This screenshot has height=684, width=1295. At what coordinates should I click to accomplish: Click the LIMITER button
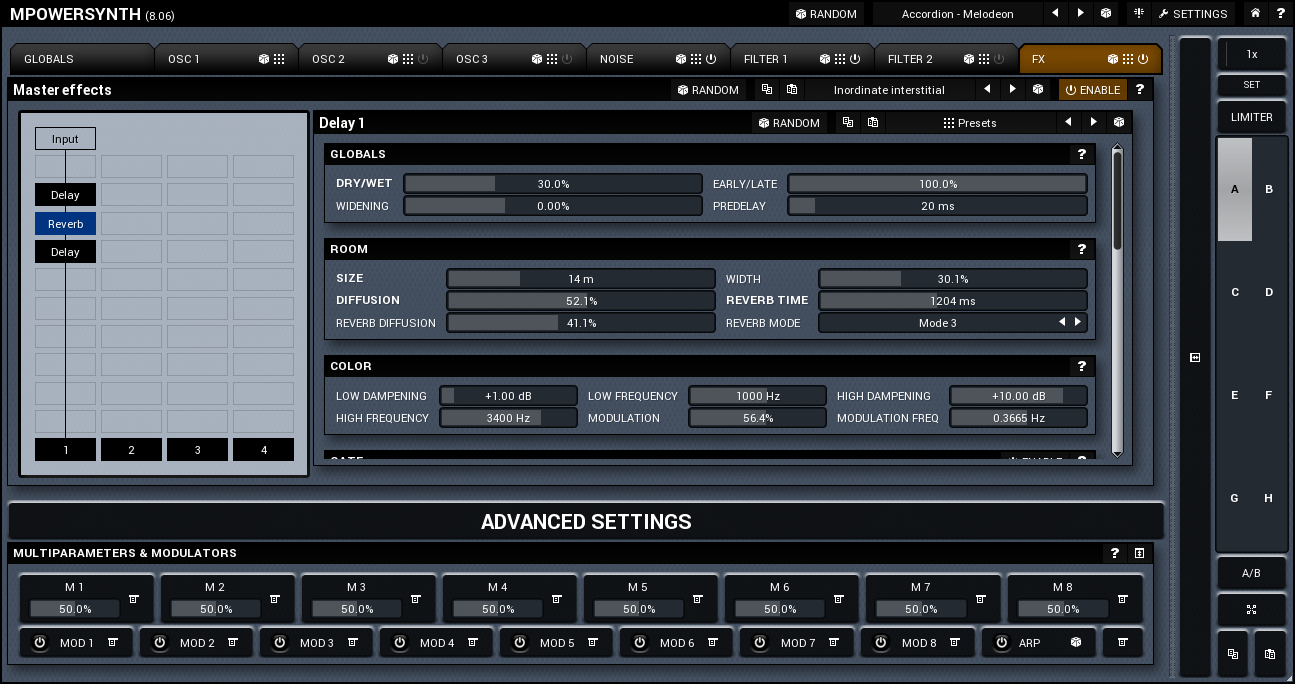(x=1251, y=117)
